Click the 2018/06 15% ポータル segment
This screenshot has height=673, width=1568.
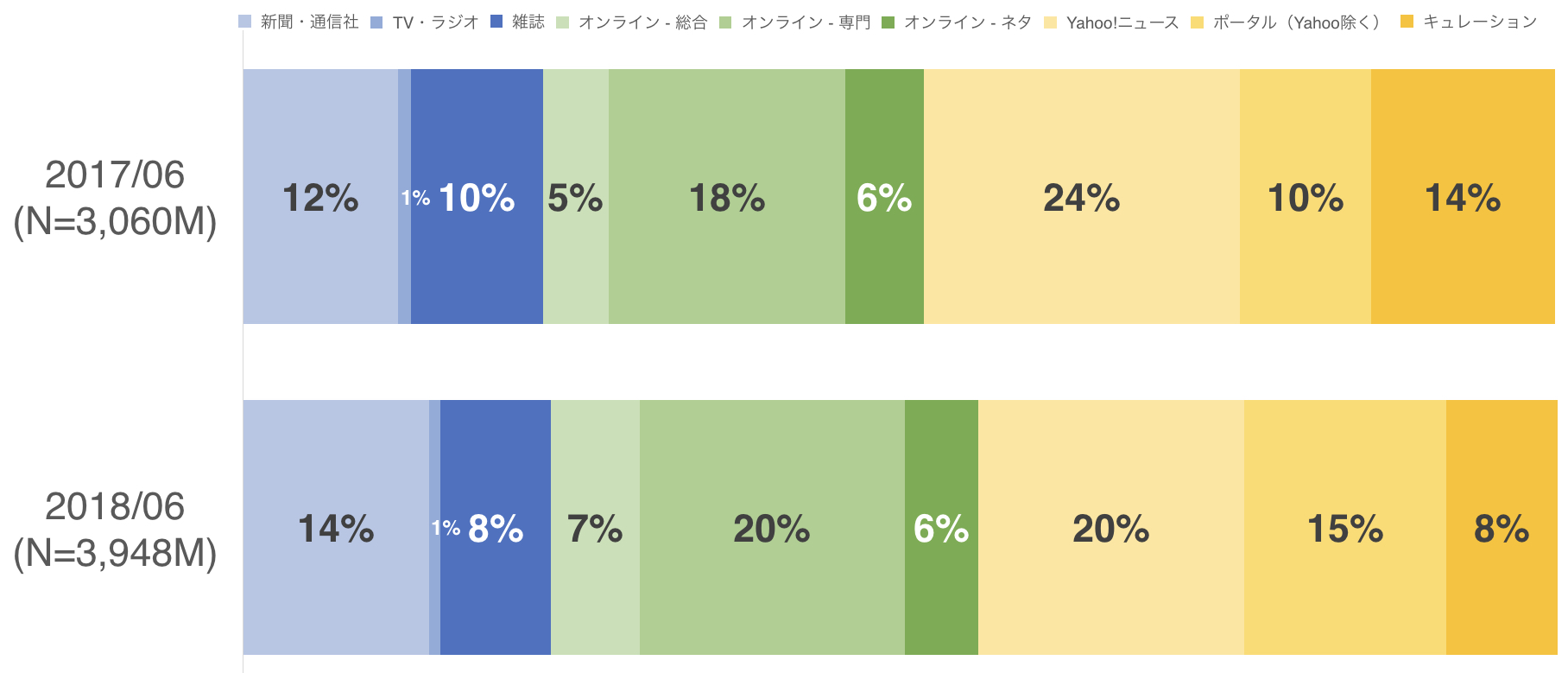point(1345,527)
